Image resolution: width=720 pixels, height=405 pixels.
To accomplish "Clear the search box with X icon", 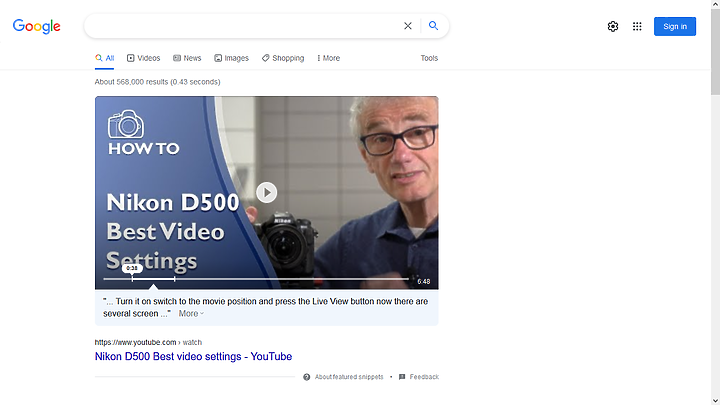I will tap(408, 26).
